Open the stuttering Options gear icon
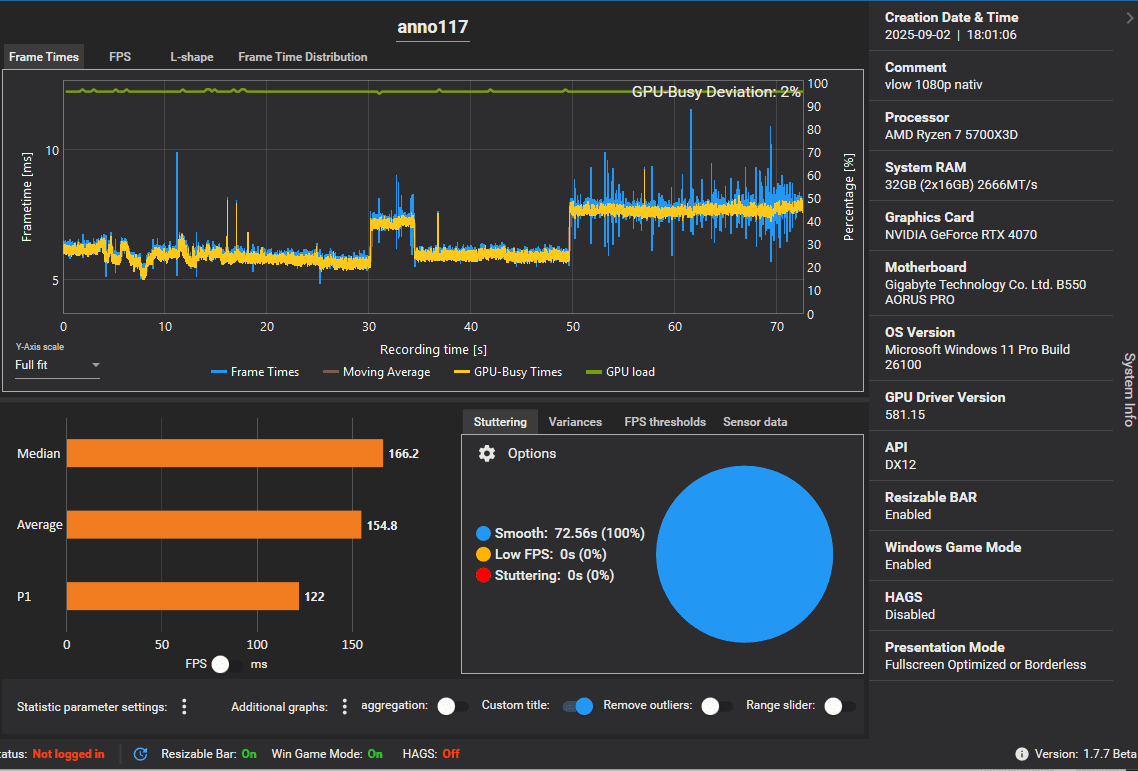The image size is (1138, 771). pos(486,454)
